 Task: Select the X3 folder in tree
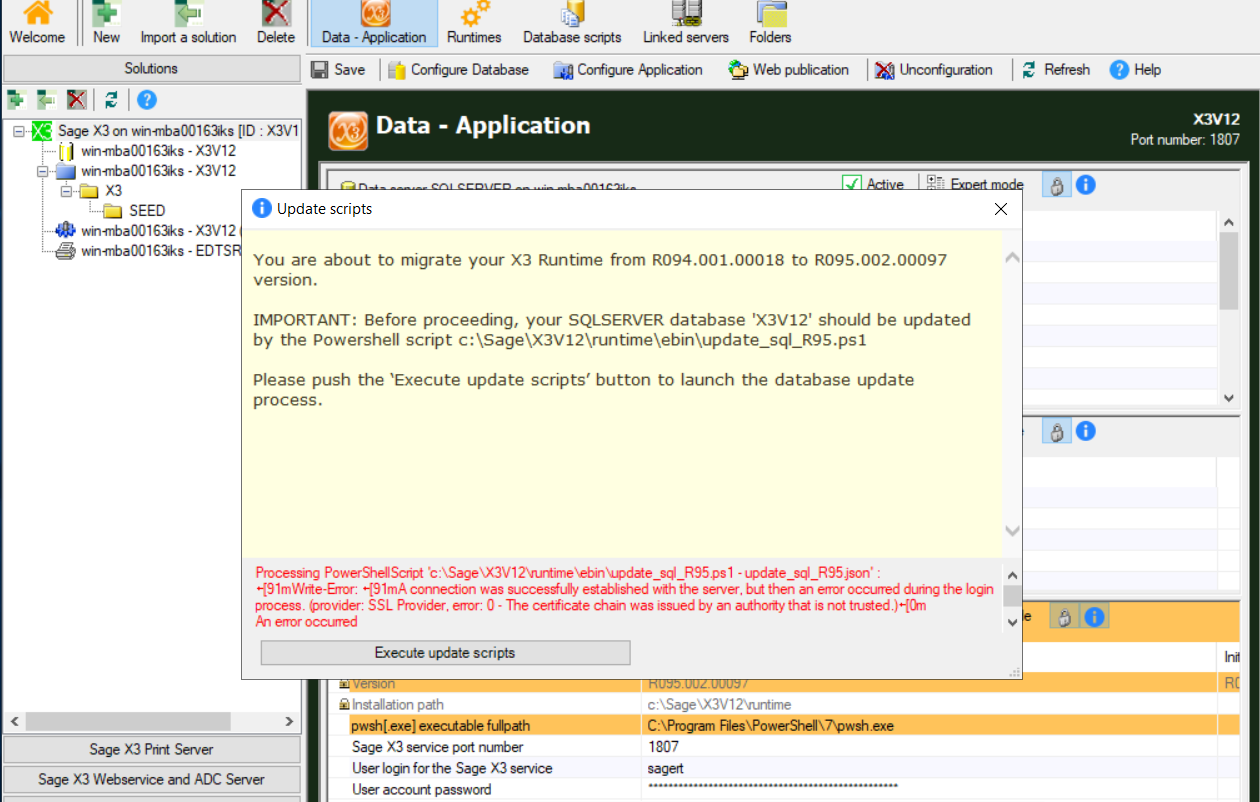pos(113,191)
